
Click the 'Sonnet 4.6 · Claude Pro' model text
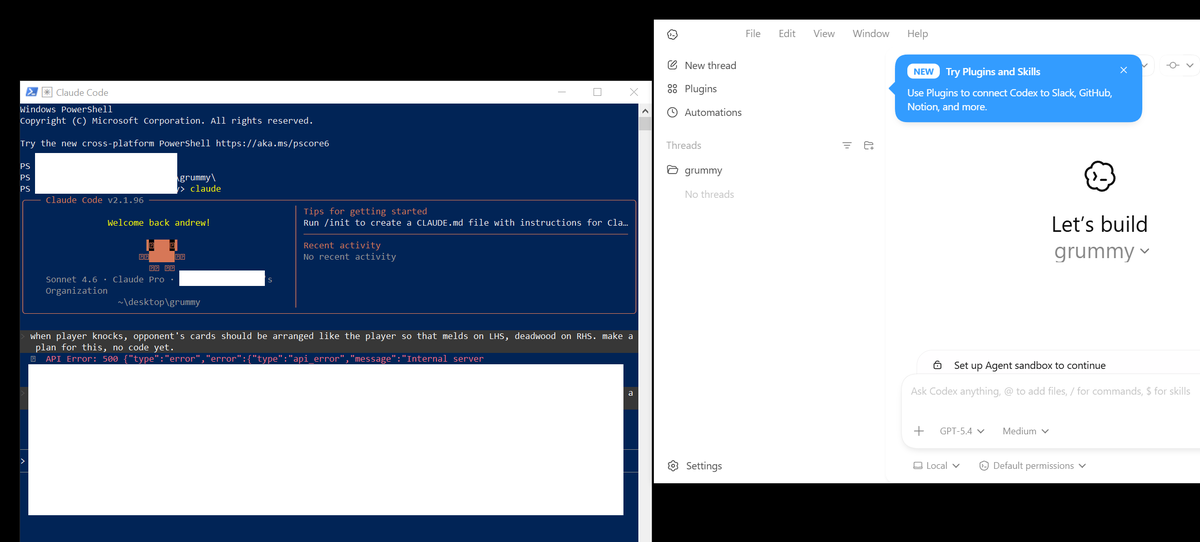(x=105, y=280)
